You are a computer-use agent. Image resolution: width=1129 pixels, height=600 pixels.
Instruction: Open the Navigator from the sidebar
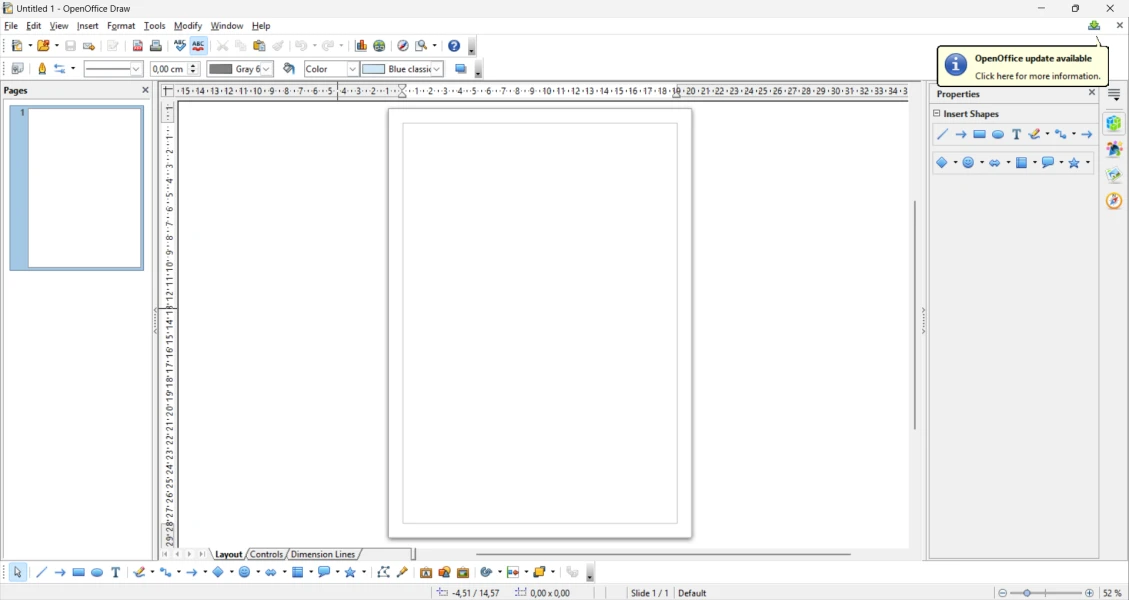(1114, 201)
